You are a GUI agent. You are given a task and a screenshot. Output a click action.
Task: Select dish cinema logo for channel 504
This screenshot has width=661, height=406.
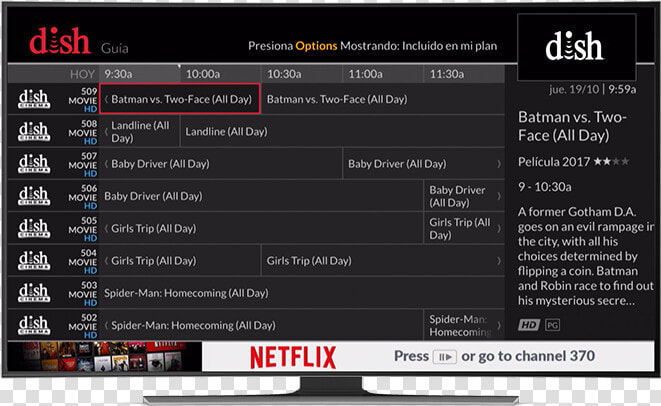click(x=34, y=261)
